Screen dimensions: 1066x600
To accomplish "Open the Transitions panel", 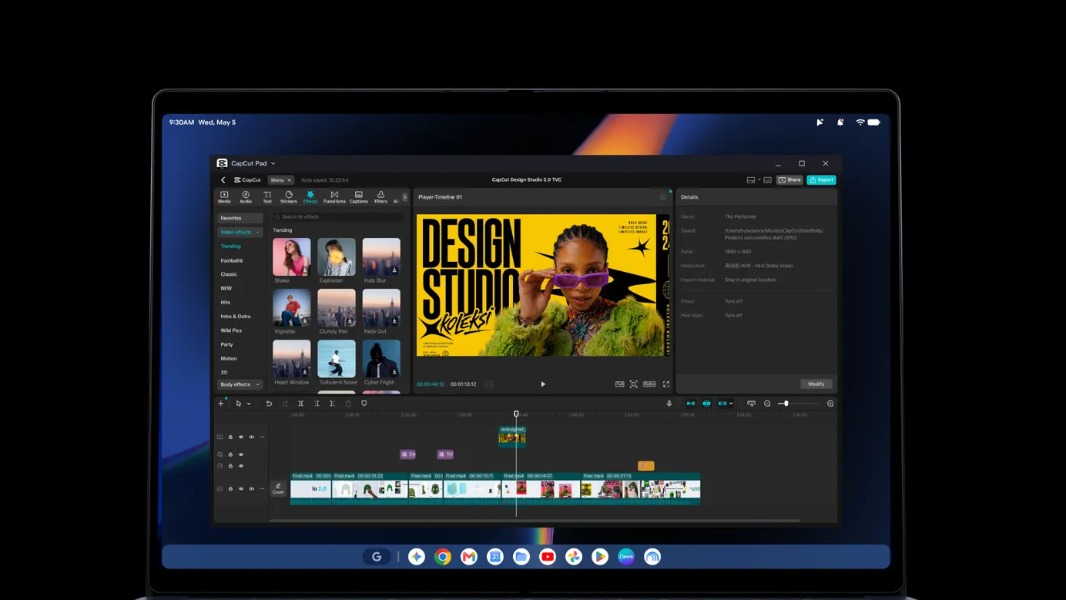I will [334, 197].
